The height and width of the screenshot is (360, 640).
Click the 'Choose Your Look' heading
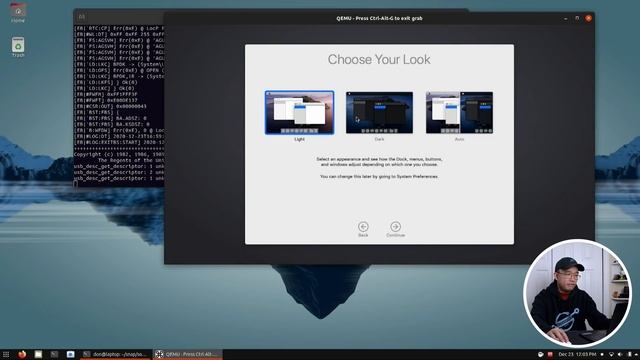tap(379, 60)
